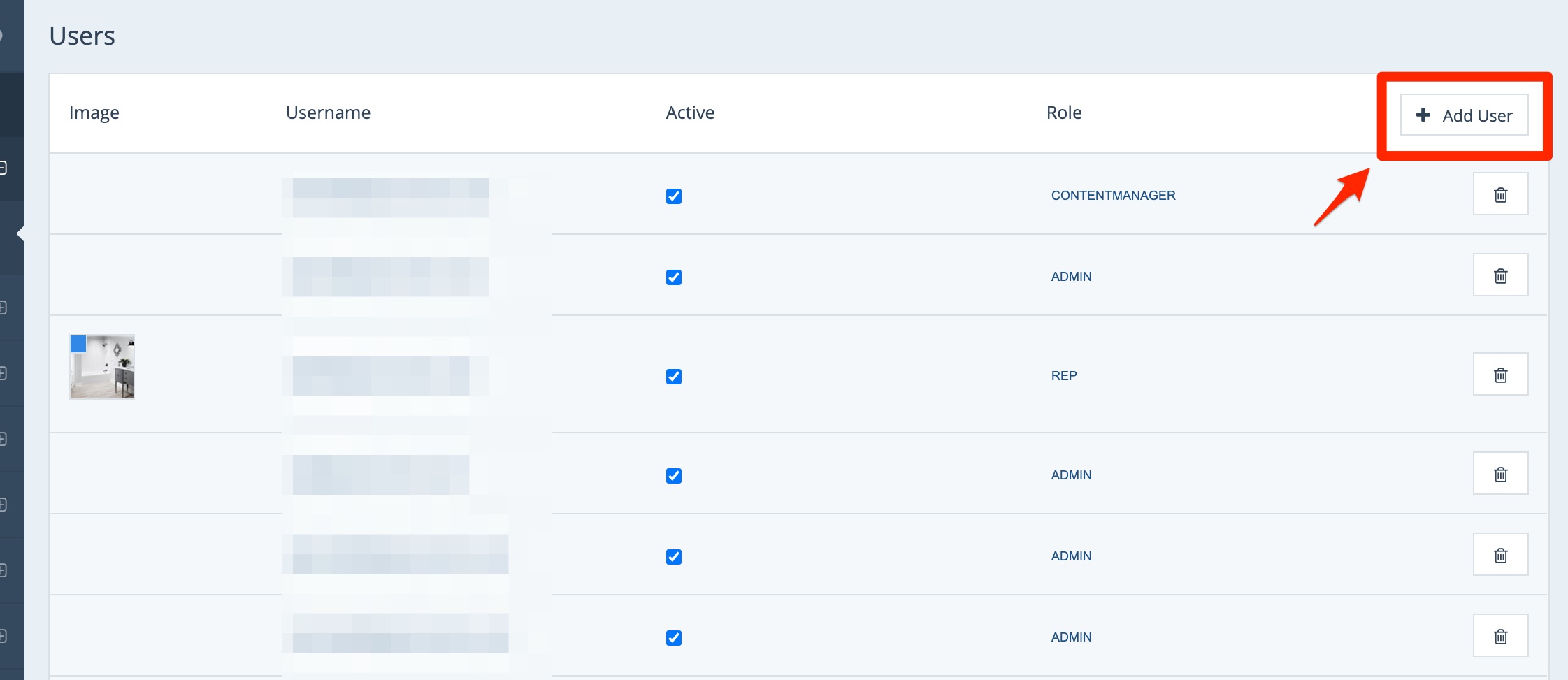This screenshot has height=680, width=1568.
Task: Uncheck the Active checkbox for the CONTENTMANAGER user
Action: (x=674, y=196)
